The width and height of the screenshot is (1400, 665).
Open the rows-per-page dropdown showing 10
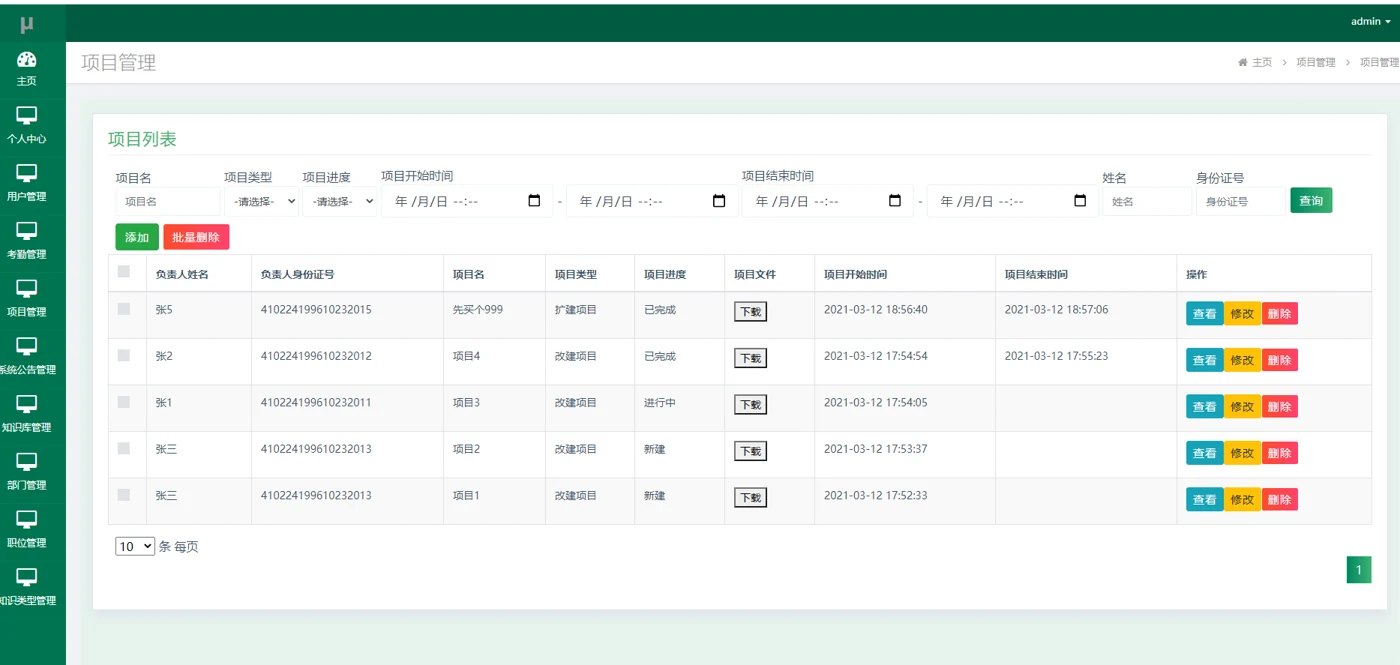(135, 547)
